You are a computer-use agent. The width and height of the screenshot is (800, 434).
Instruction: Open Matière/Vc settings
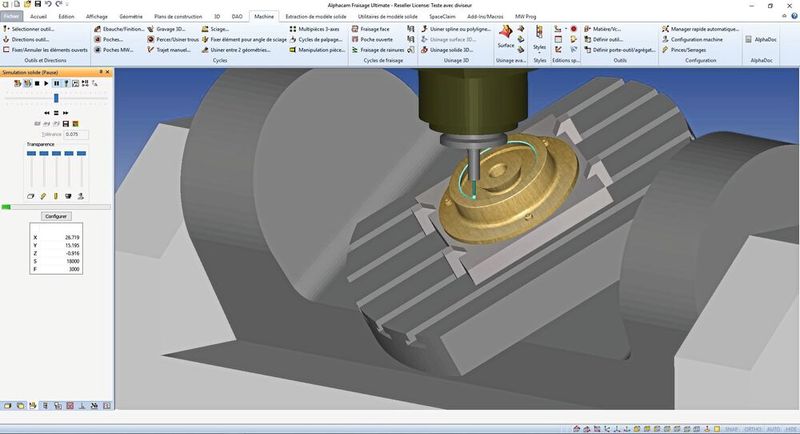(x=602, y=29)
